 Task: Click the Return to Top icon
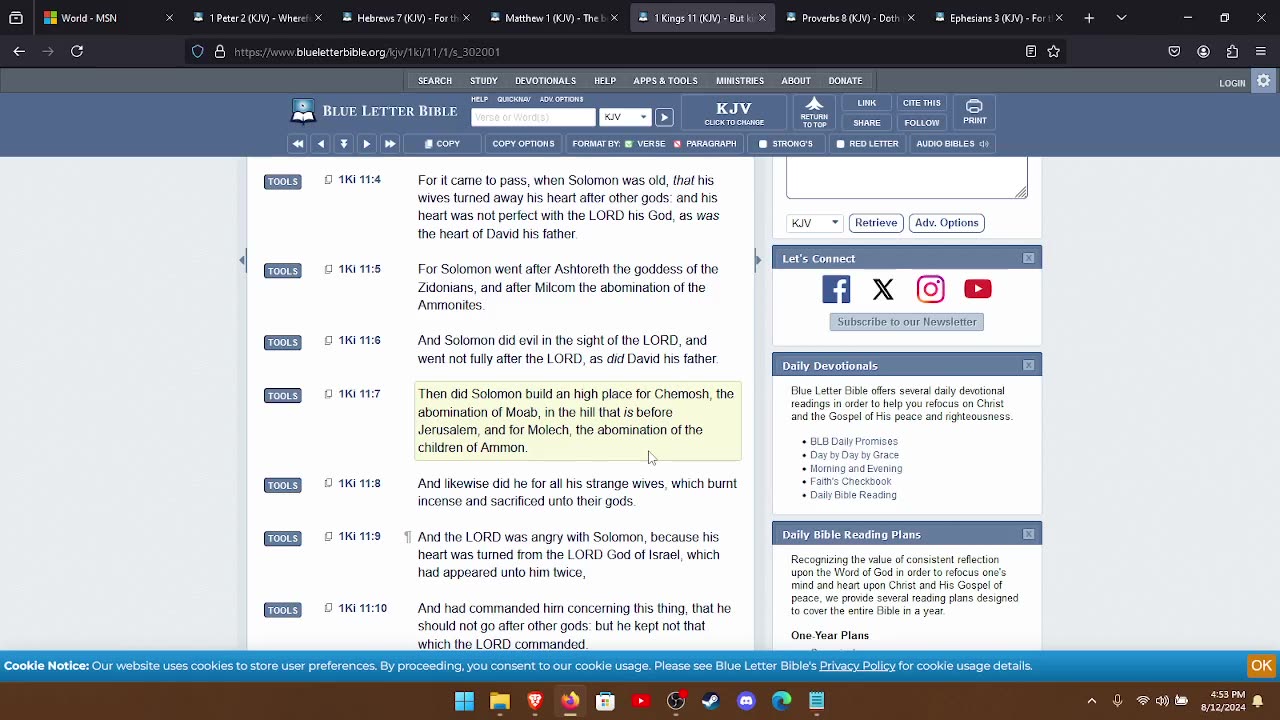click(814, 113)
